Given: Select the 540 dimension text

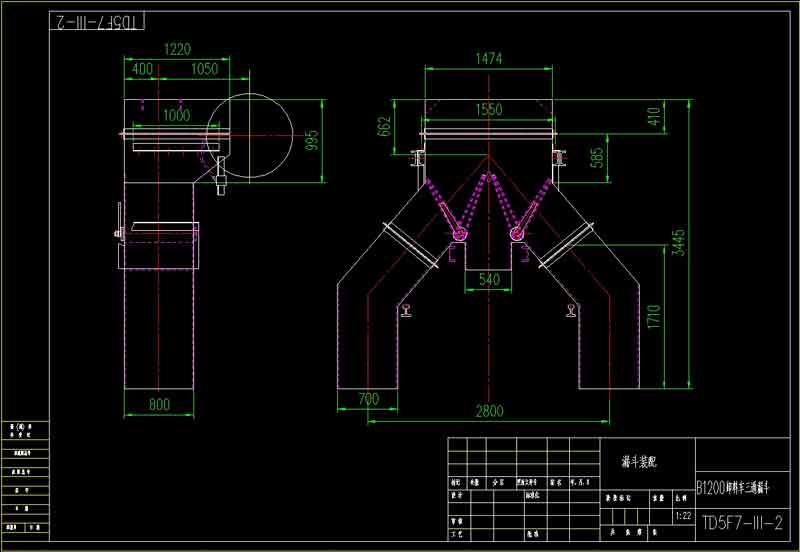Looking at the screenshot, I should point(489,280).
